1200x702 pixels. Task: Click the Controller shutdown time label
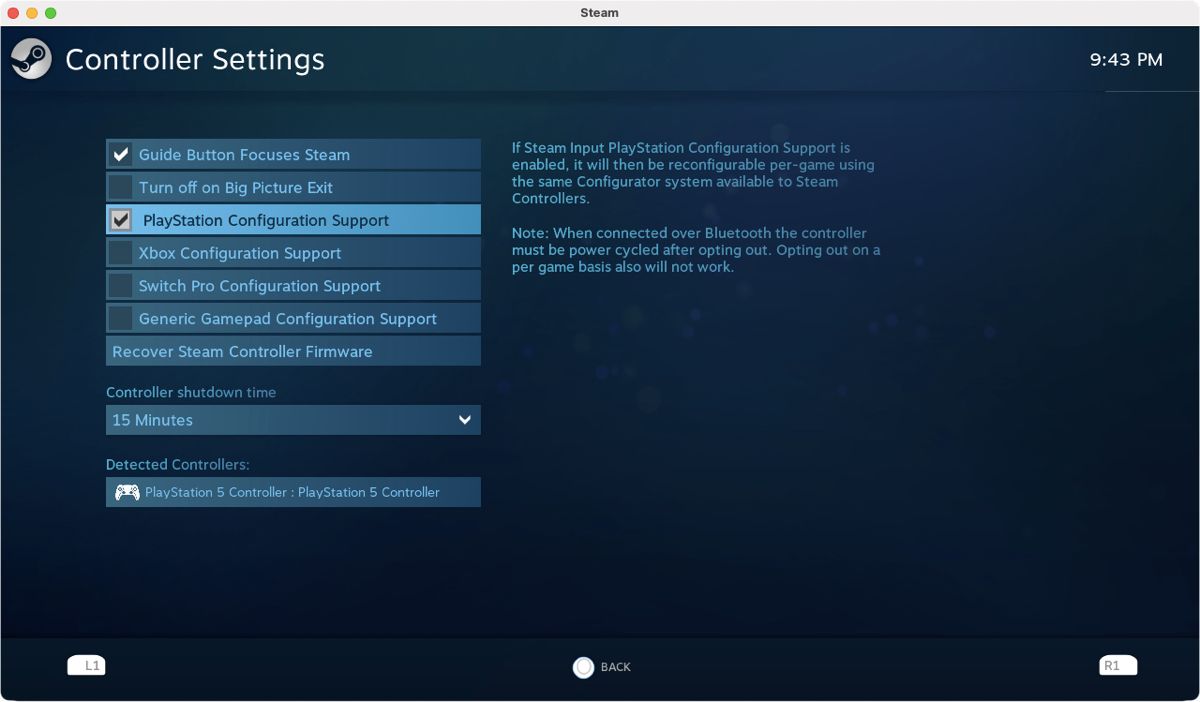(x=191, y=392)
